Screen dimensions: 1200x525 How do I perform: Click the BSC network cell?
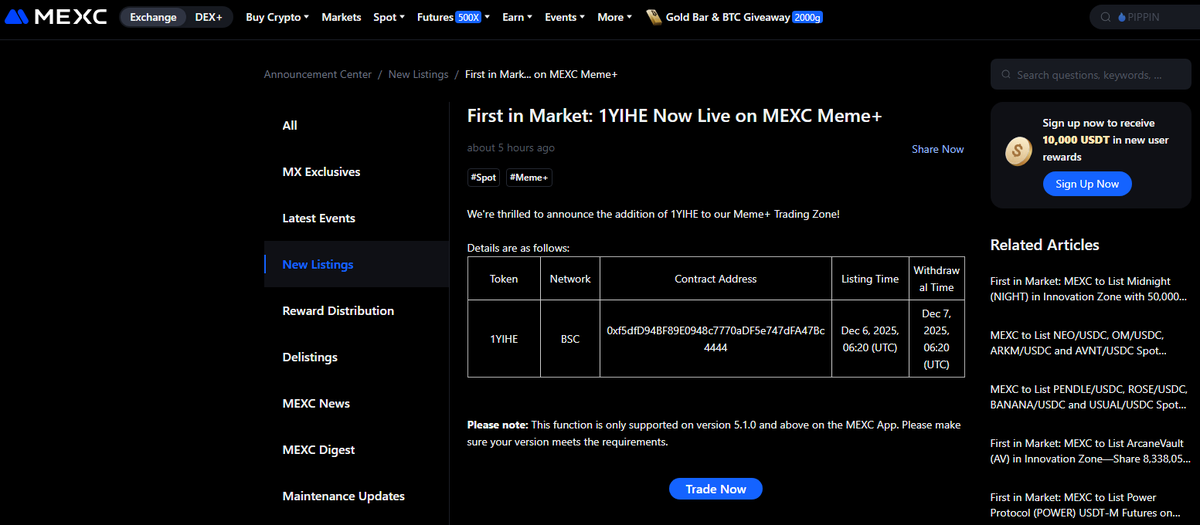[x=570, y=339]
